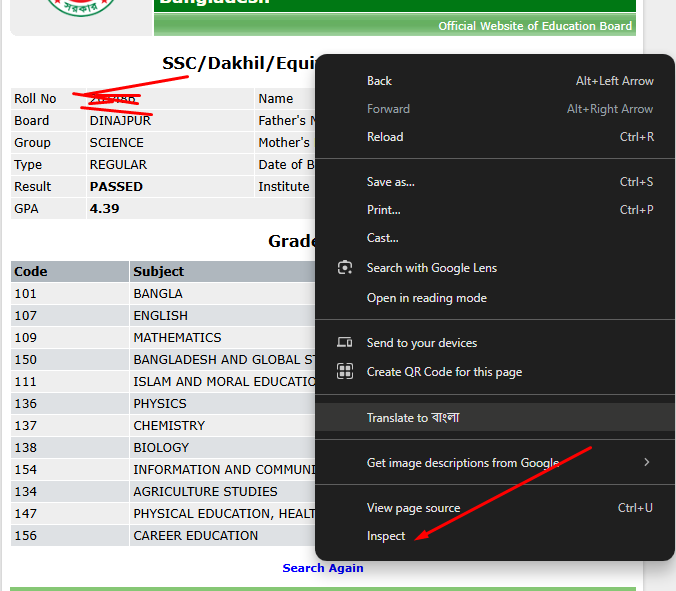Select Create QR Code for this page
This screenshot has width=676, height=591.
click(444, 372)
